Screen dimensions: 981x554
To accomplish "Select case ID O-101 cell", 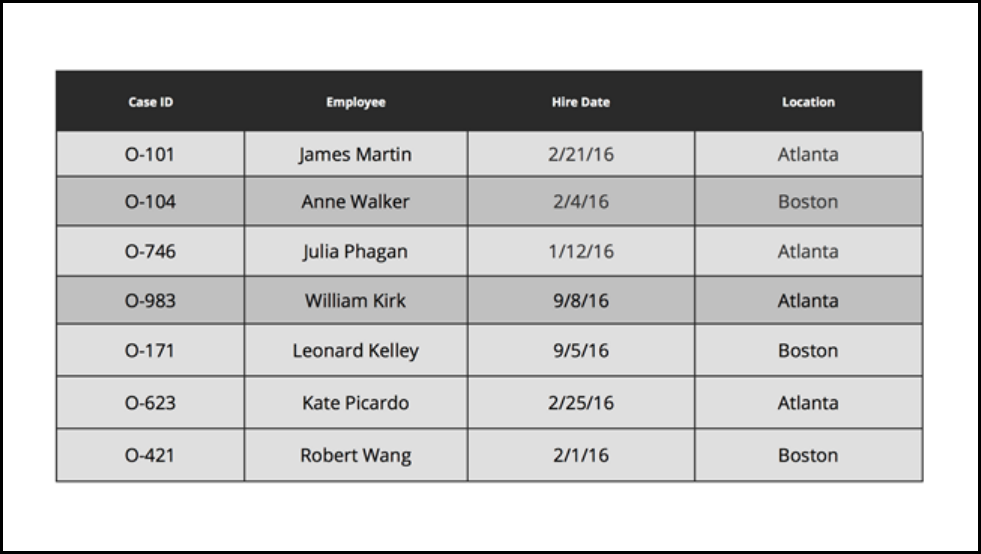I will point(150,154).
